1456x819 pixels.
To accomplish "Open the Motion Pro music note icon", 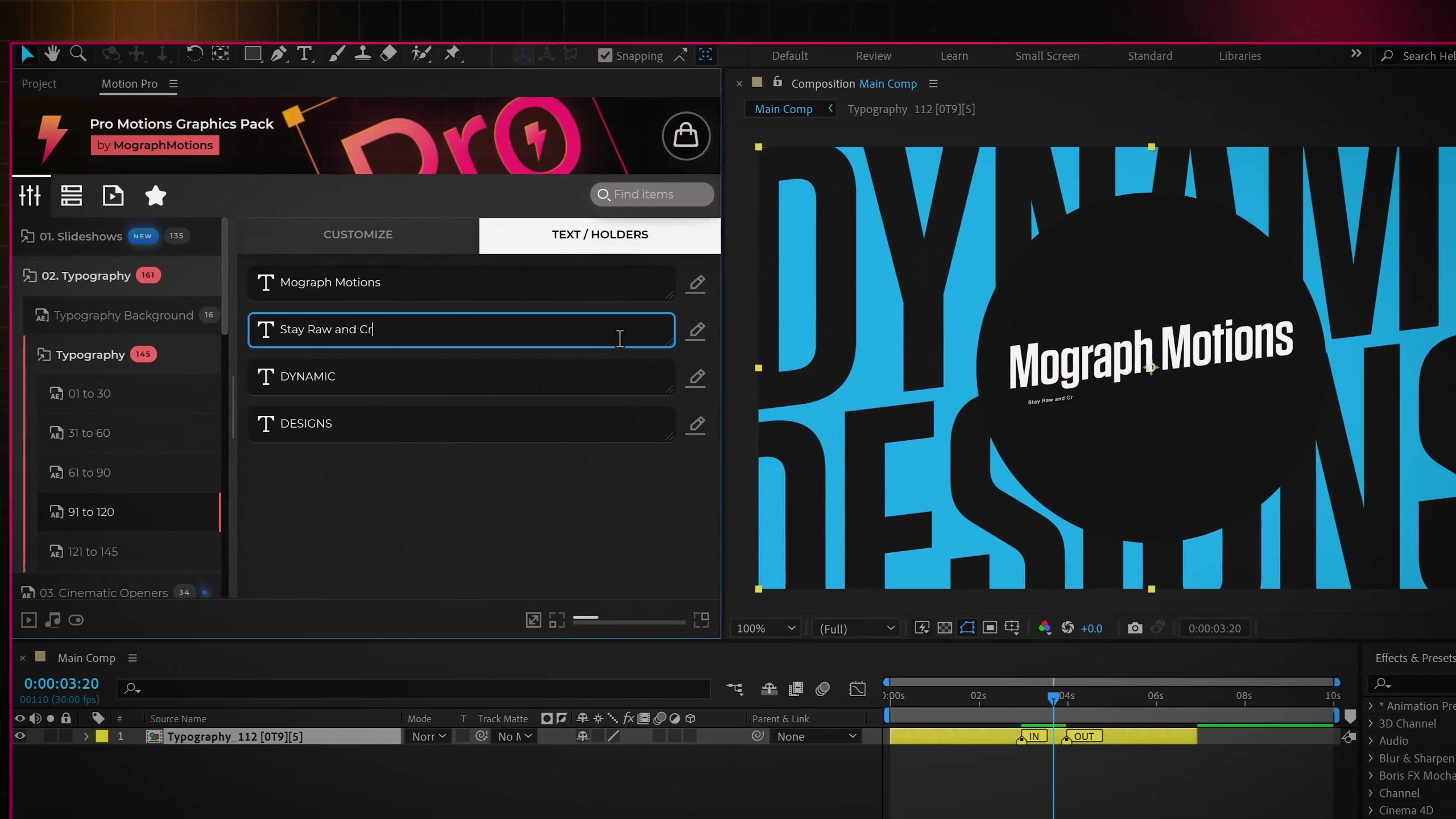I will point(52,620).
